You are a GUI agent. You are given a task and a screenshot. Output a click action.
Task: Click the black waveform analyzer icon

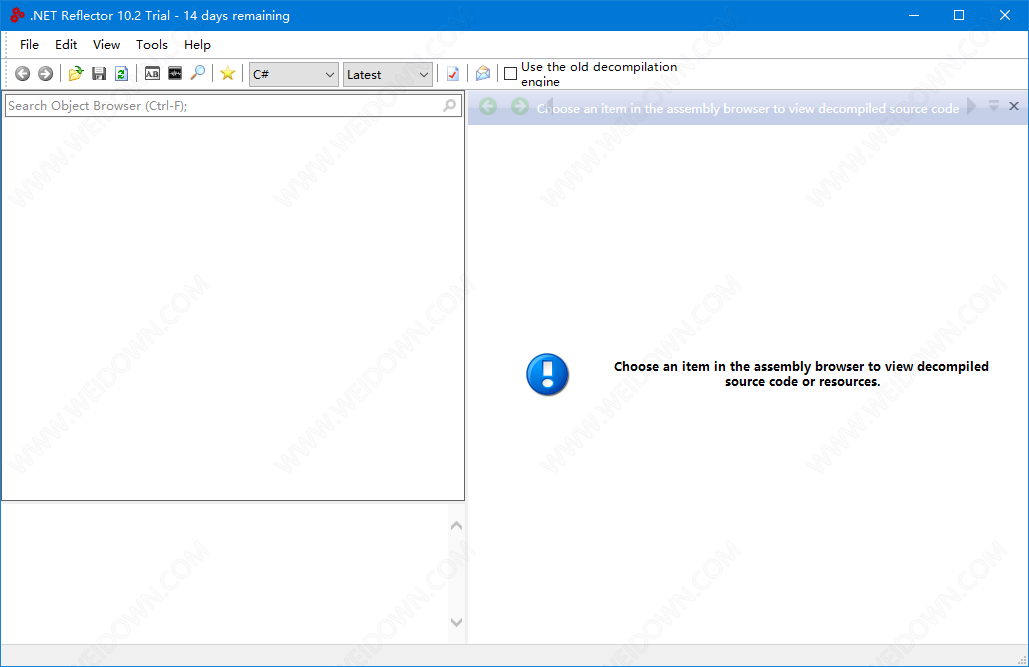tap(175, 74)
